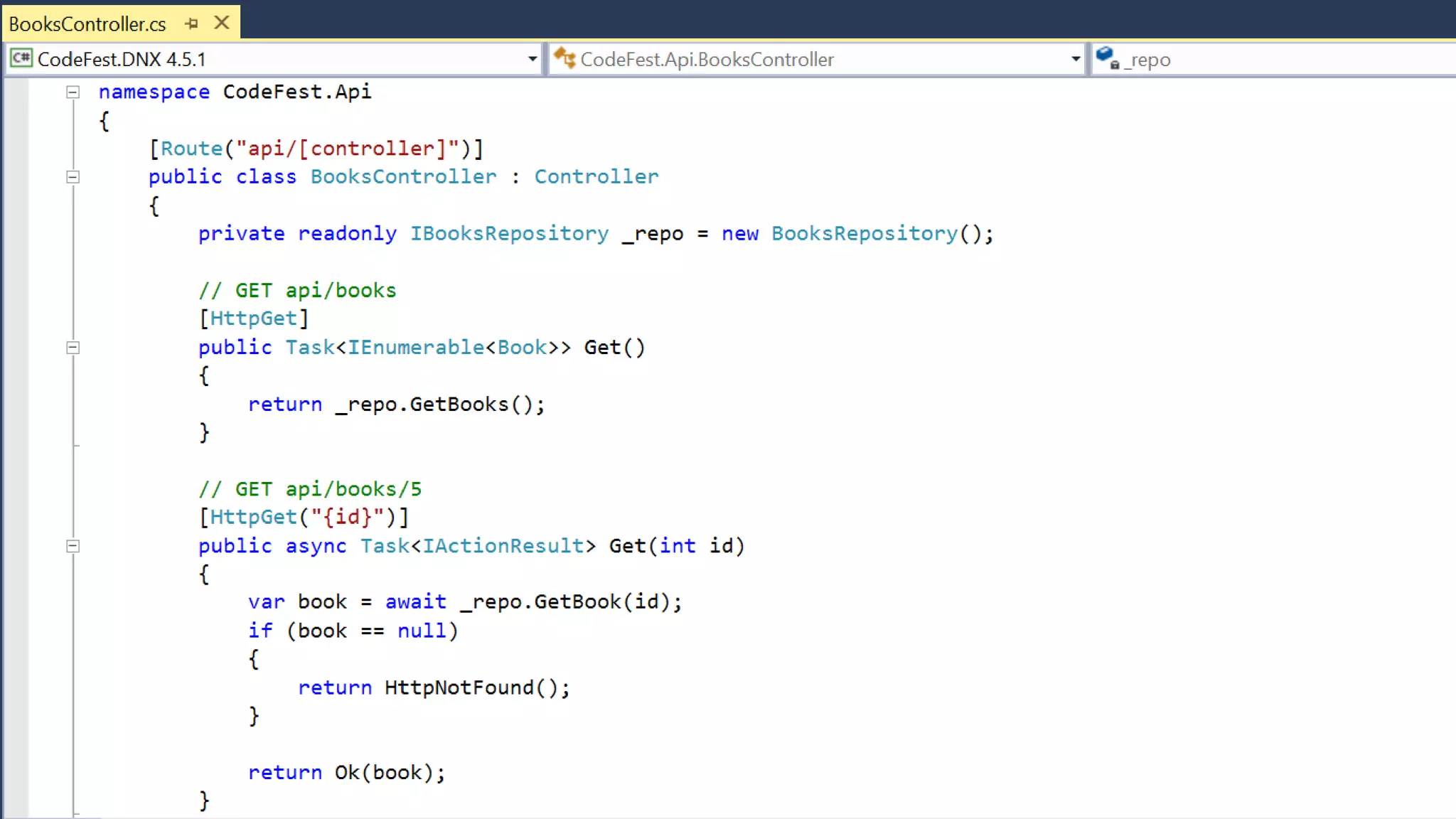Click the GetBooks method call
Image resolution: width=1456 pixels, height=819 pixels.
pyautogui.click(x=459, y=405)
